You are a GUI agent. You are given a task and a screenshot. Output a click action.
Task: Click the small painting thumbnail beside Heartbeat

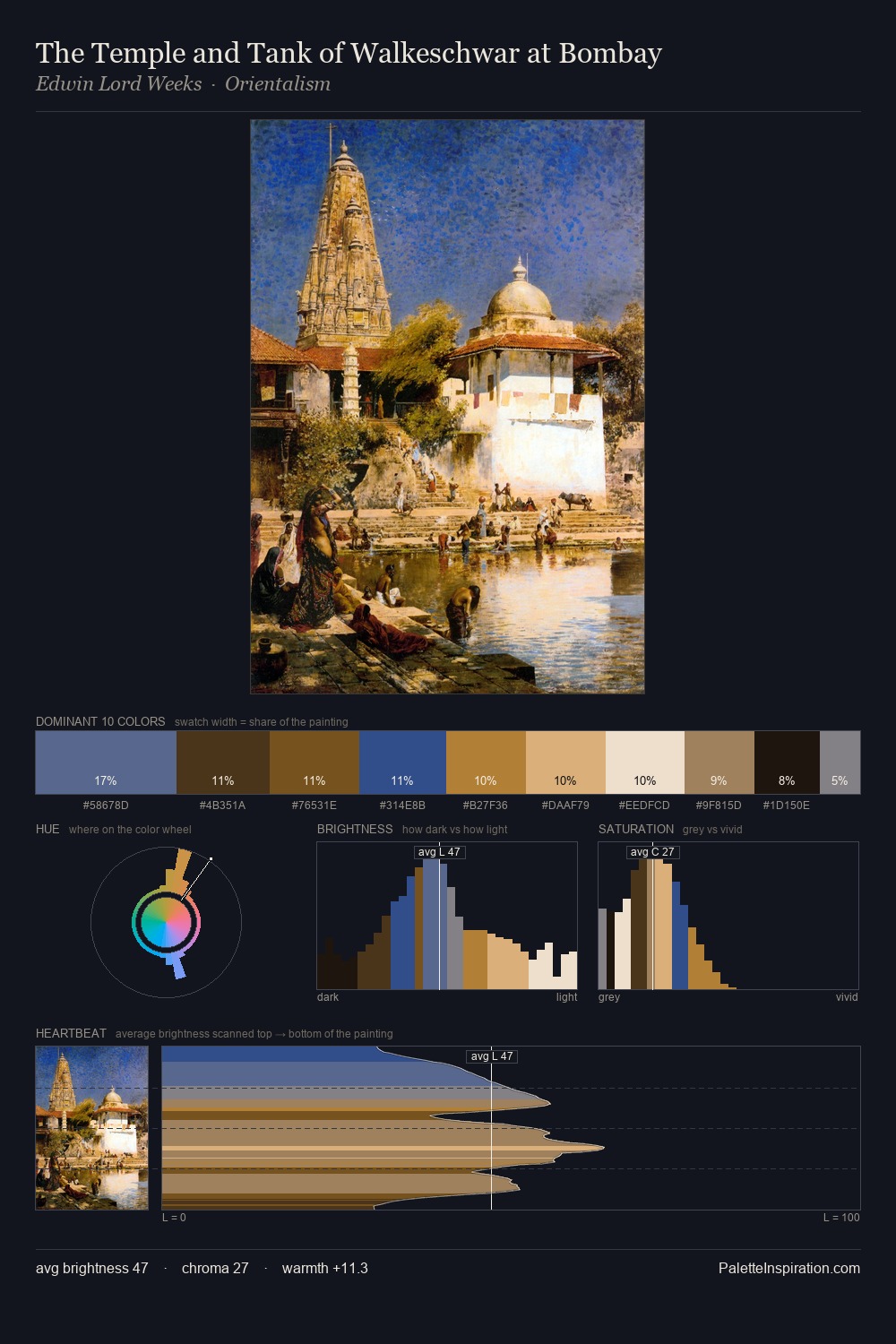(x=92, y=1128)
